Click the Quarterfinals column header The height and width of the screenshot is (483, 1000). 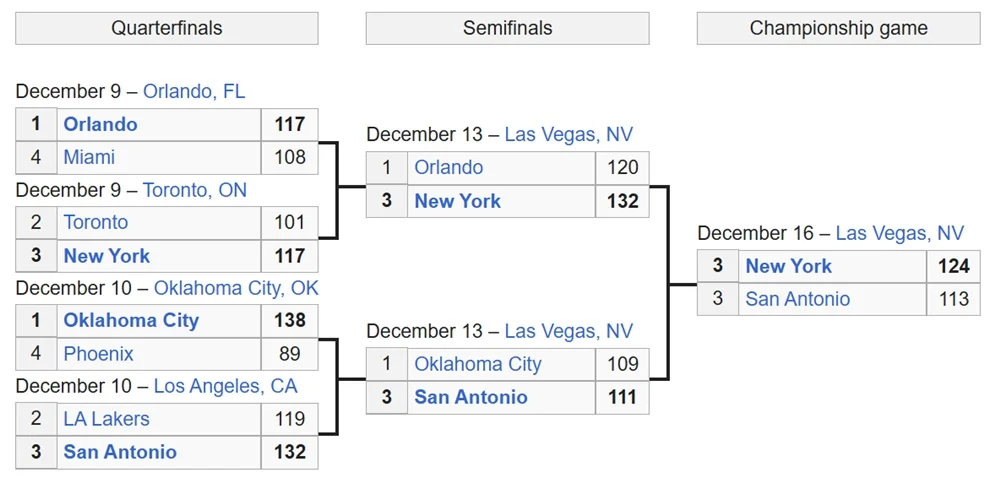[x=167, y=28]
